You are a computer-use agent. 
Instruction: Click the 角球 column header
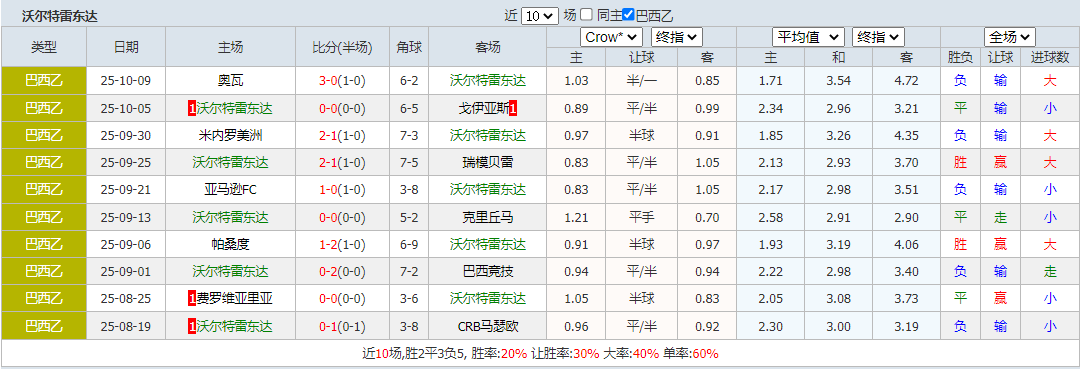(409, 47)
